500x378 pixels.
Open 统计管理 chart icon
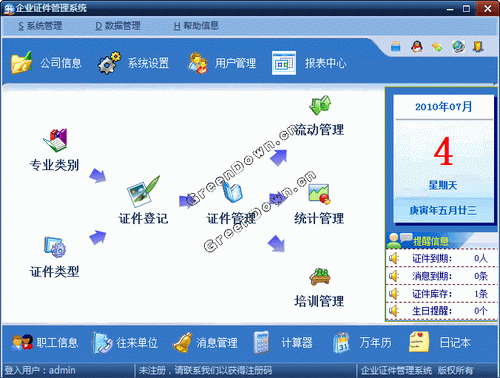coord(319,194)
